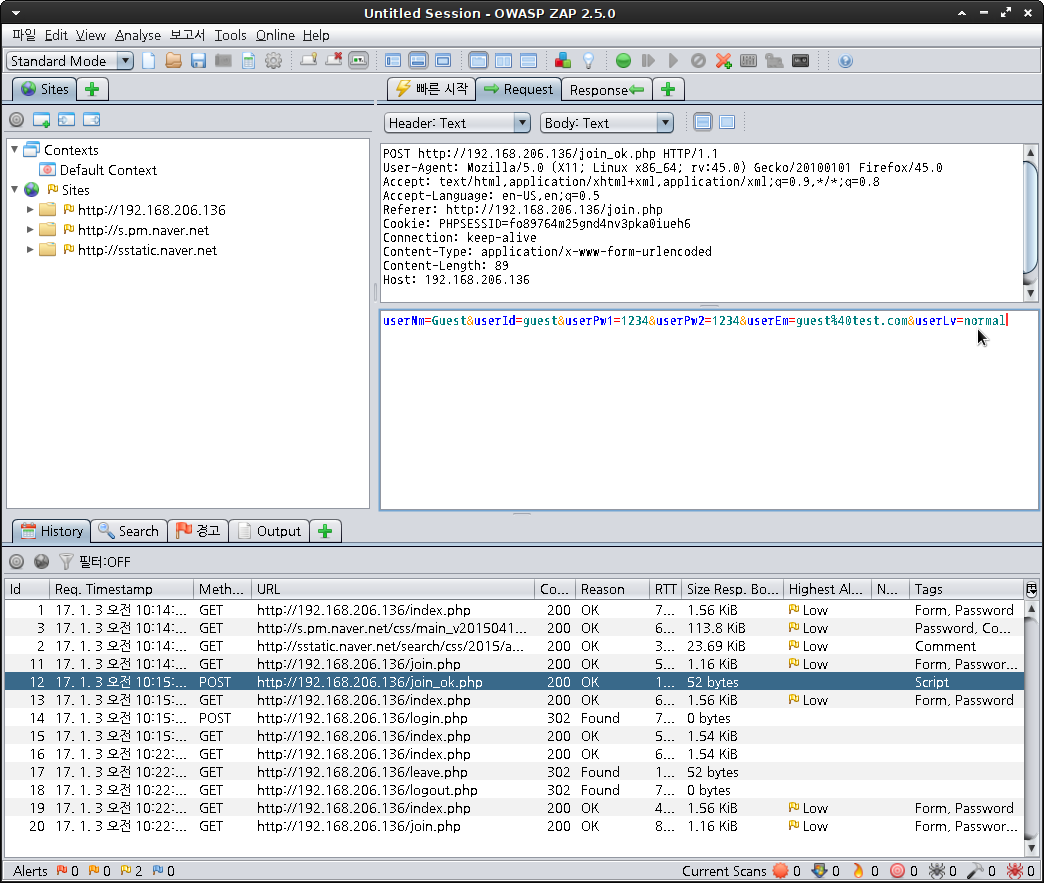Viewport: 1044px width, 883px height.
Task: Open a saved session via folder icon
Action: coord(173,61)
